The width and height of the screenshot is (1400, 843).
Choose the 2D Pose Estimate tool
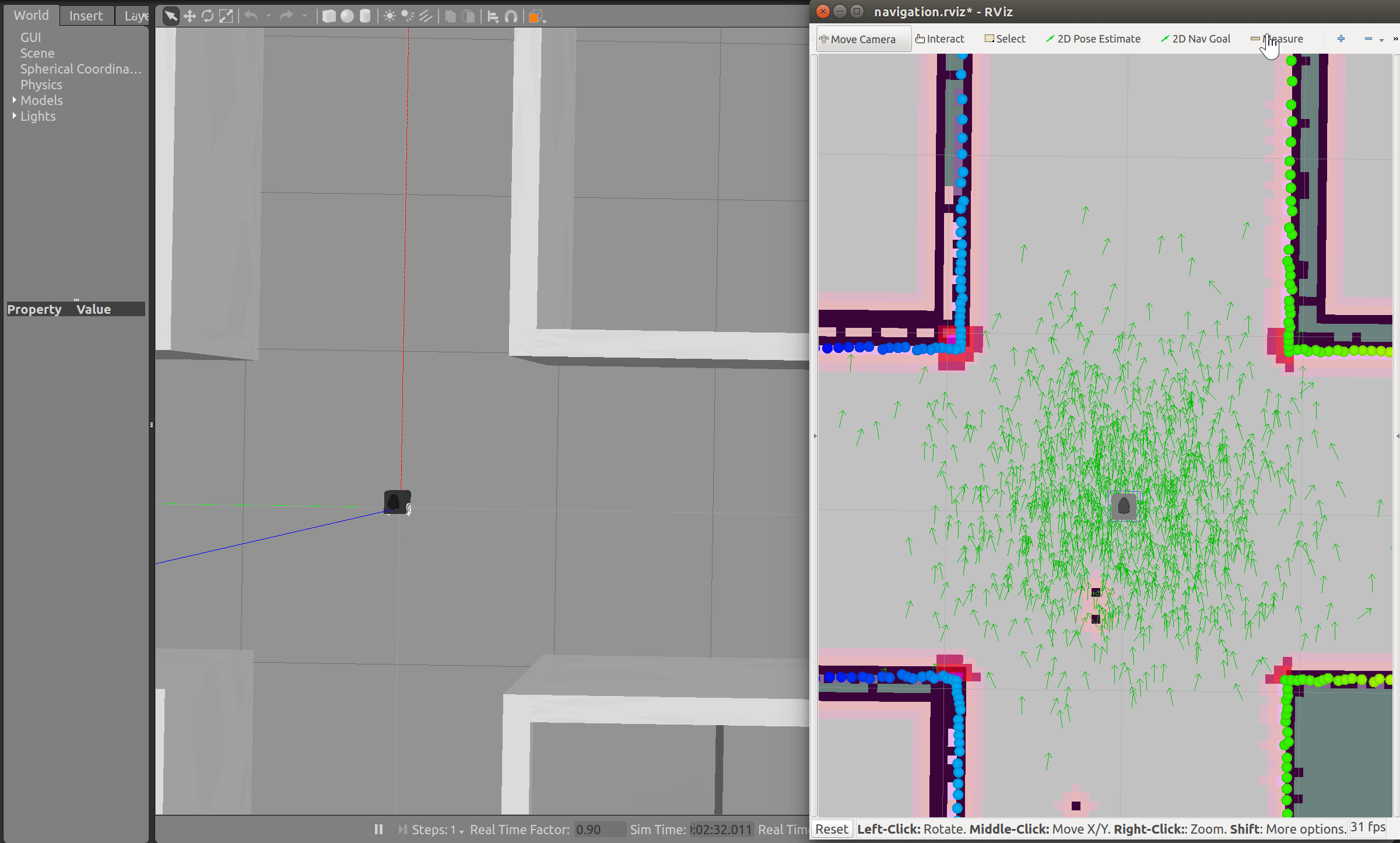click(1093, 39)
